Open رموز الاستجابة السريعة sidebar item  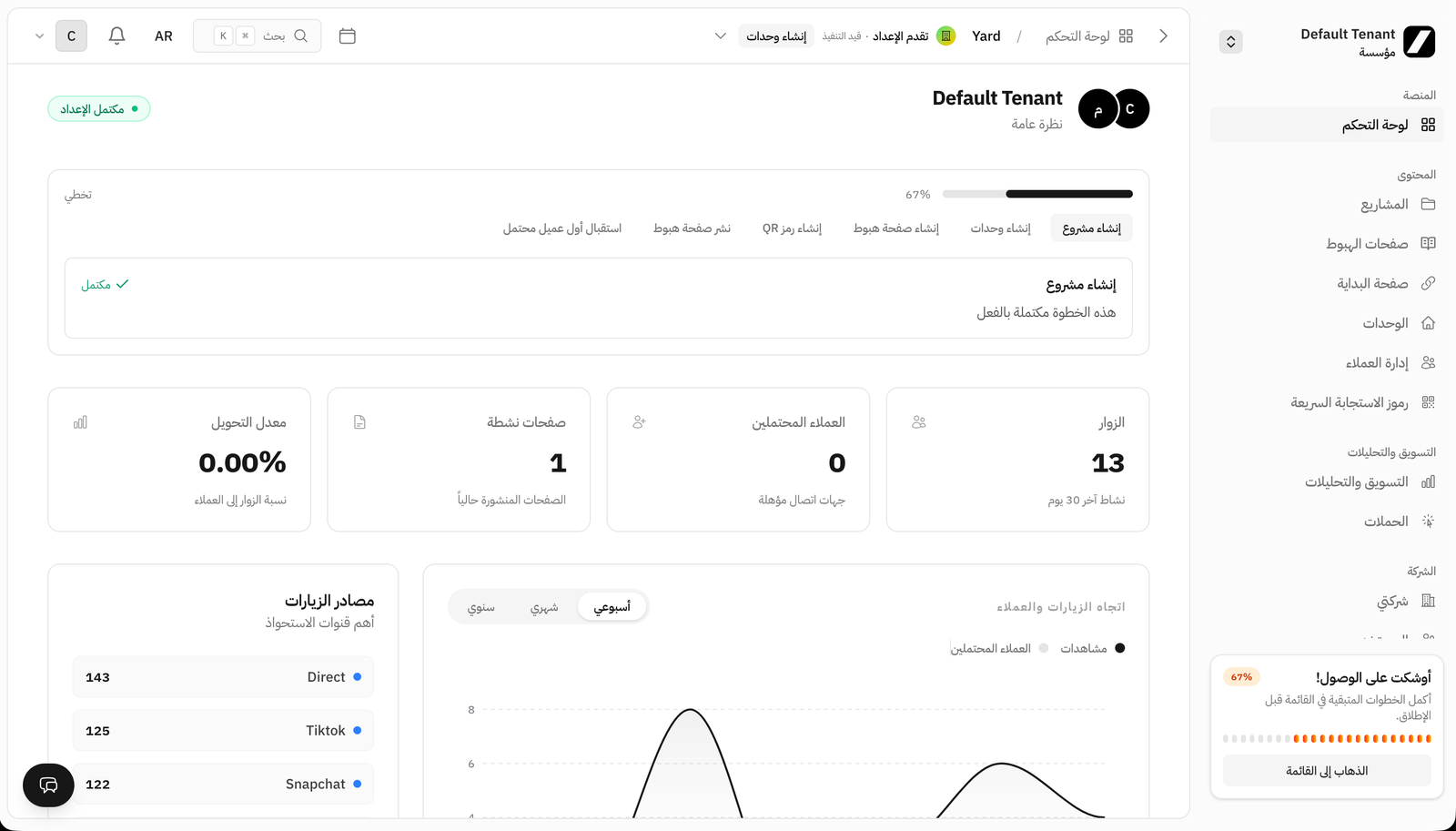1349,402
